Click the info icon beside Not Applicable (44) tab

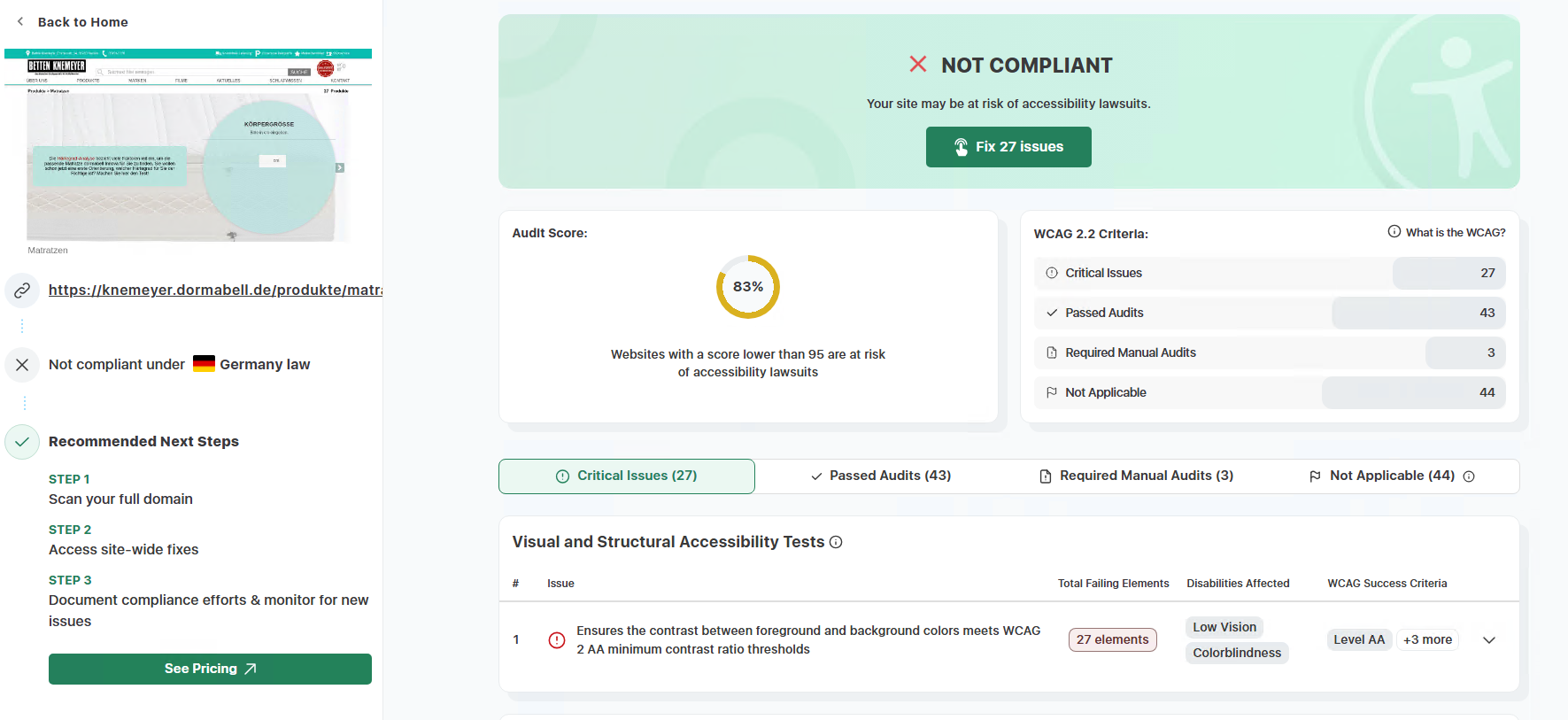click(x=1469, y=476)
